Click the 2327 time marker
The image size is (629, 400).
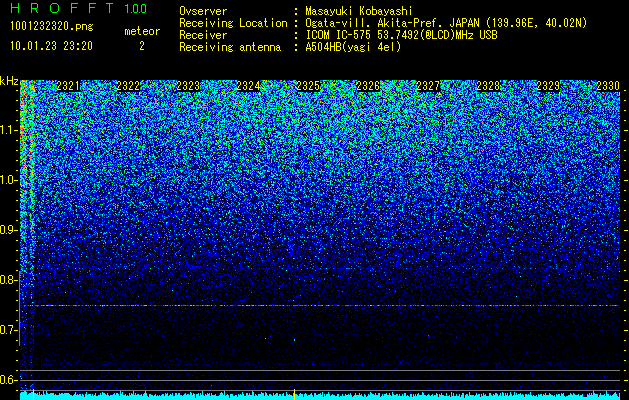coord(428,86)
